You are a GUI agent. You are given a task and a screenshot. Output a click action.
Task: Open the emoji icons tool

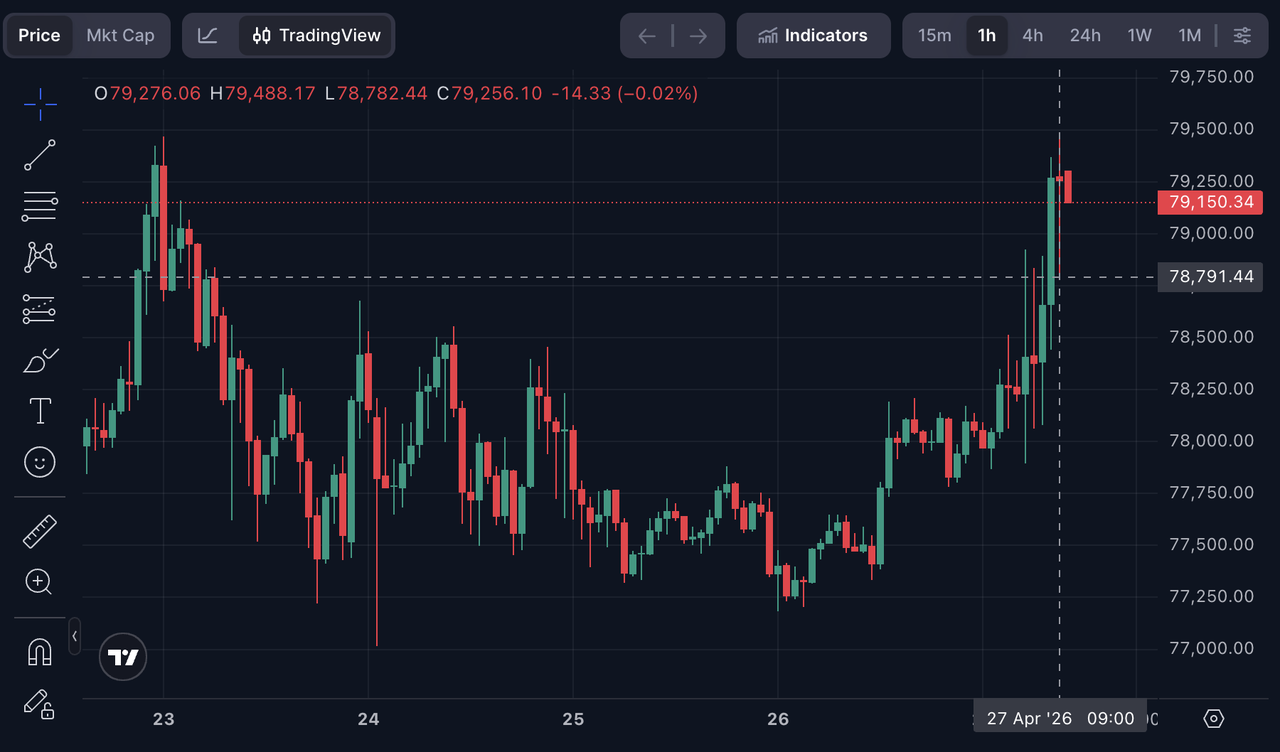tap(40, 462)
